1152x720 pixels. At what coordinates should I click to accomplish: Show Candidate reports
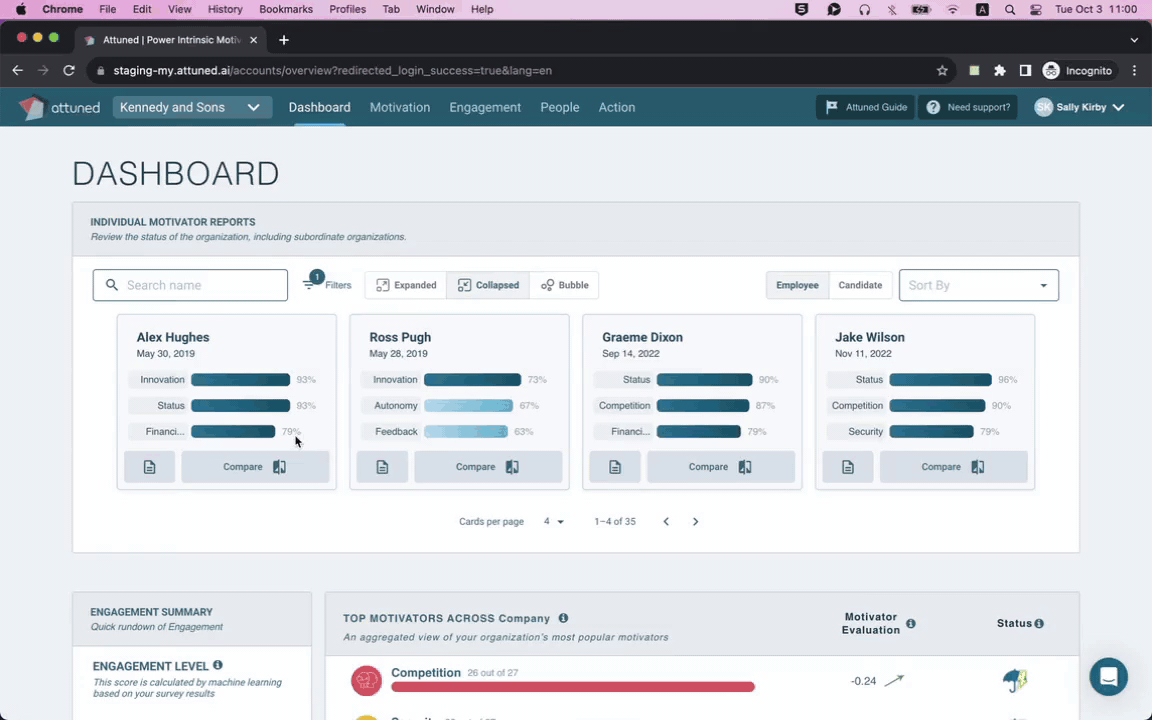point(860,285)
